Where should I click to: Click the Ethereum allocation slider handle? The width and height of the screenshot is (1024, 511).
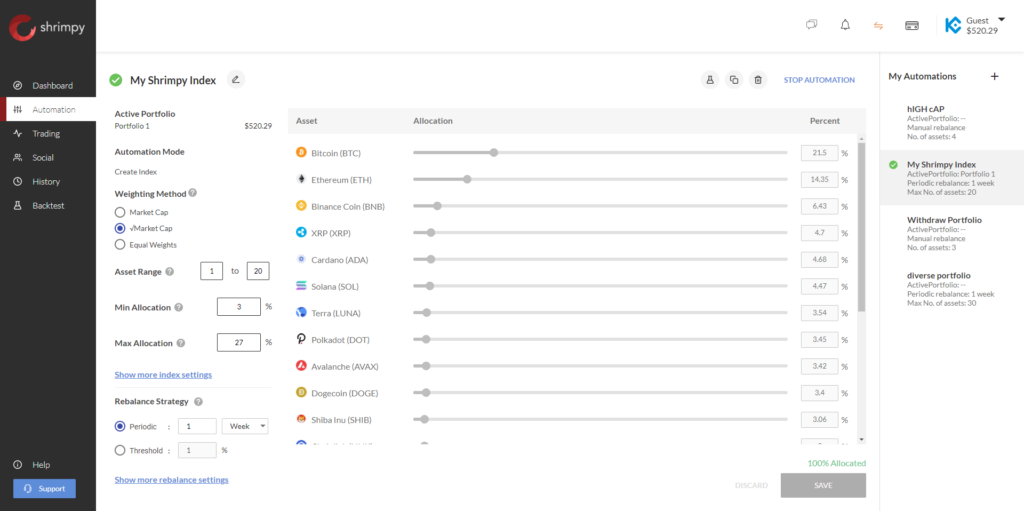point(467,180)
